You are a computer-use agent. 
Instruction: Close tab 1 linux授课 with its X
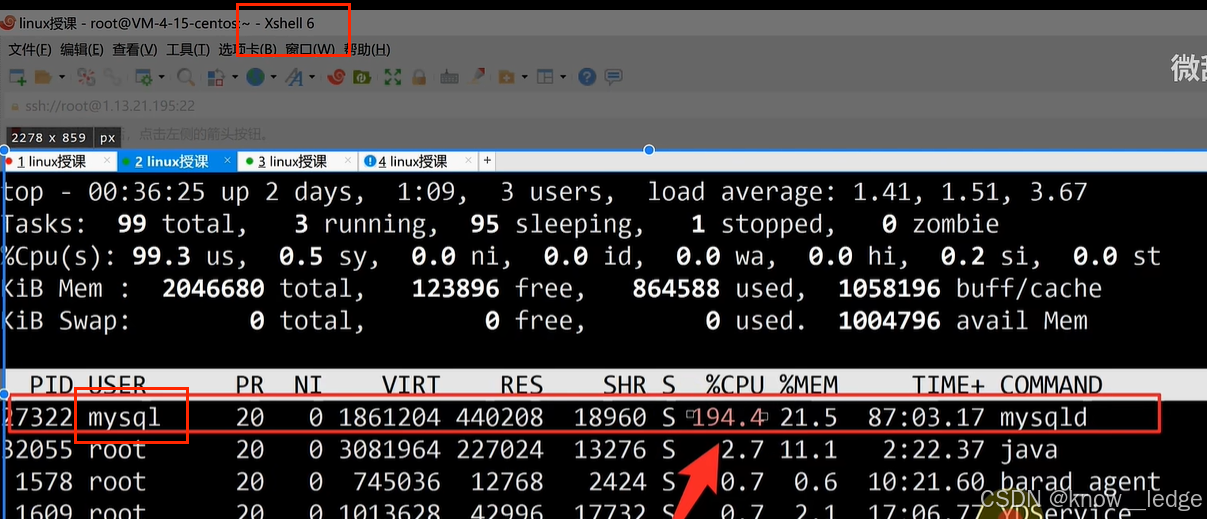pos(108,161)
